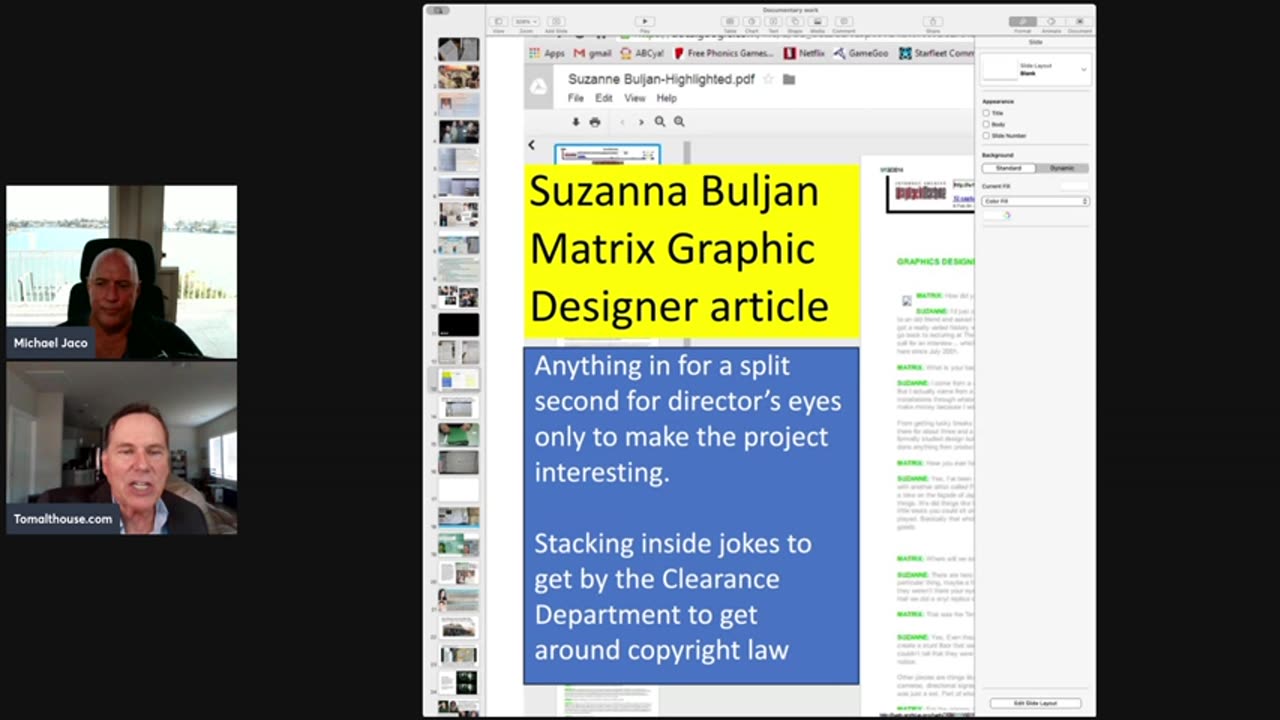Click the Current Fill swatch
This screenshot has width=1280, height=720.
pos(1074,186)
